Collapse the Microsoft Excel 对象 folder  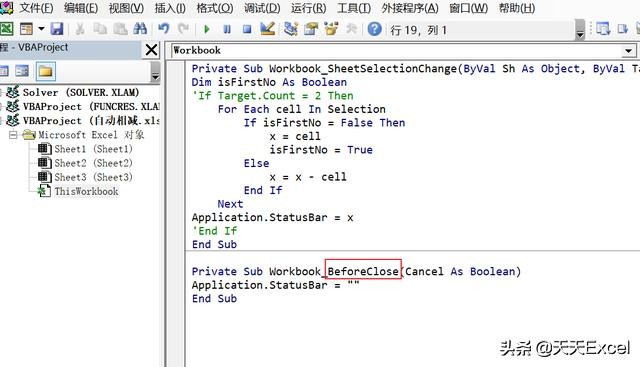click(x=13, y=135)
